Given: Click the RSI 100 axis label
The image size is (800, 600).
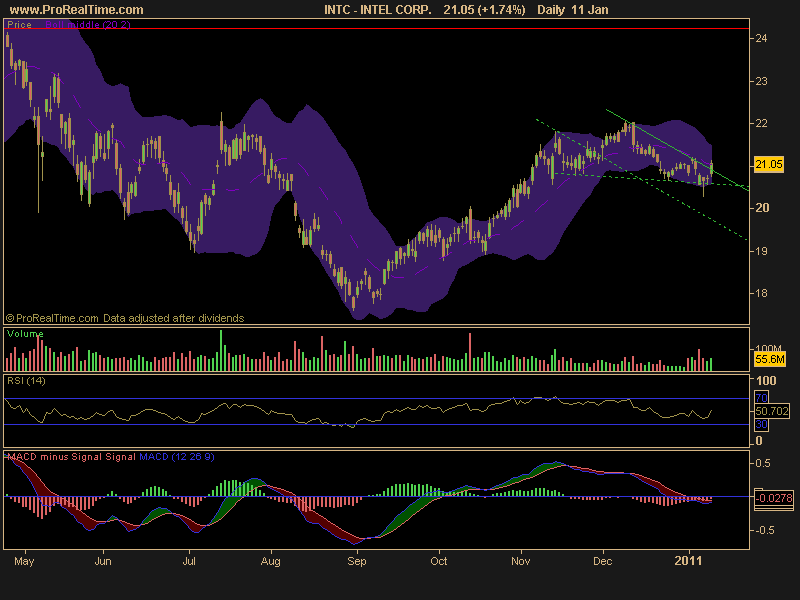Looking at the screenshot, I should [766, 381].
